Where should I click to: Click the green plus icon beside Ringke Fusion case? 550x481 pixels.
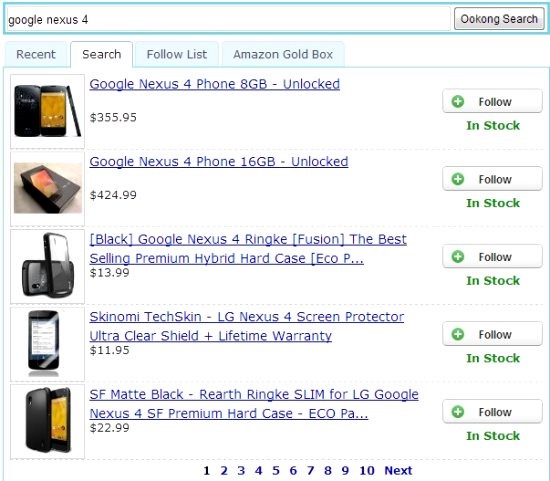click(x=457, y=257)
